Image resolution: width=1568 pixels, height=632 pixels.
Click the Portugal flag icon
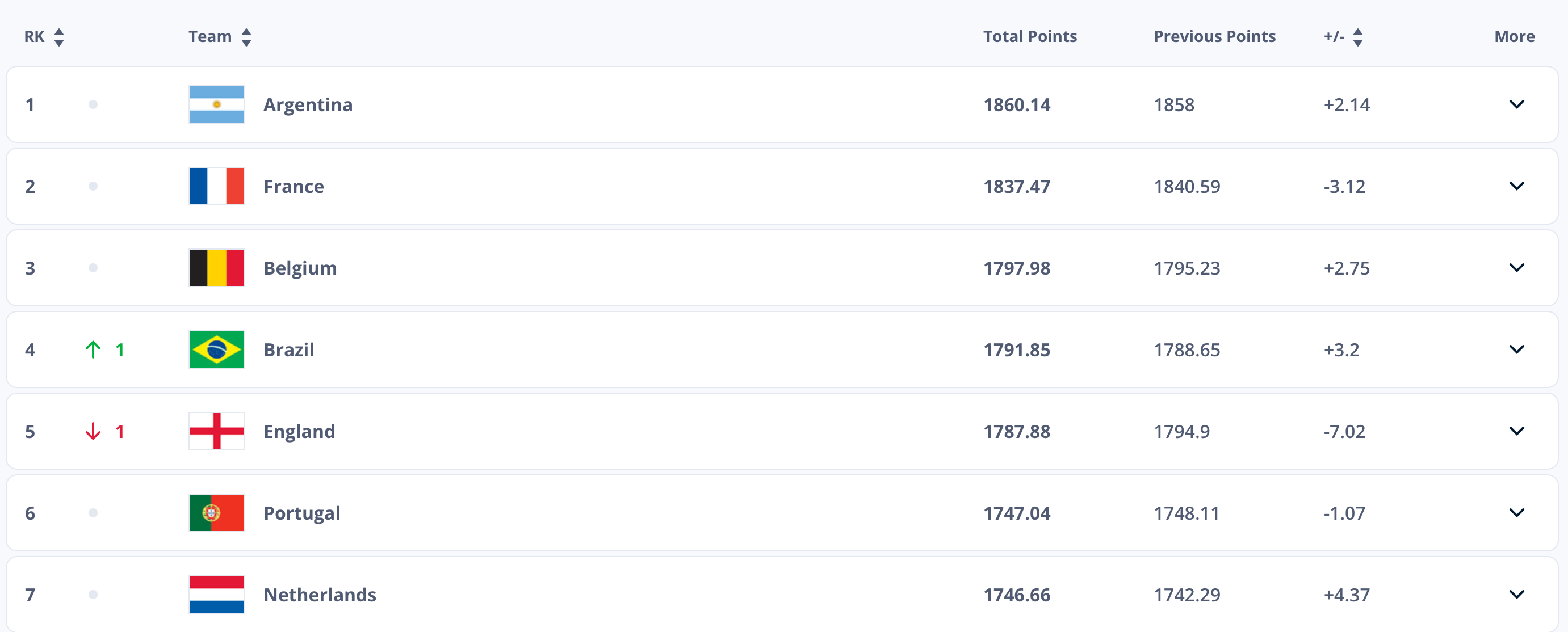click(x=217, y=513)
